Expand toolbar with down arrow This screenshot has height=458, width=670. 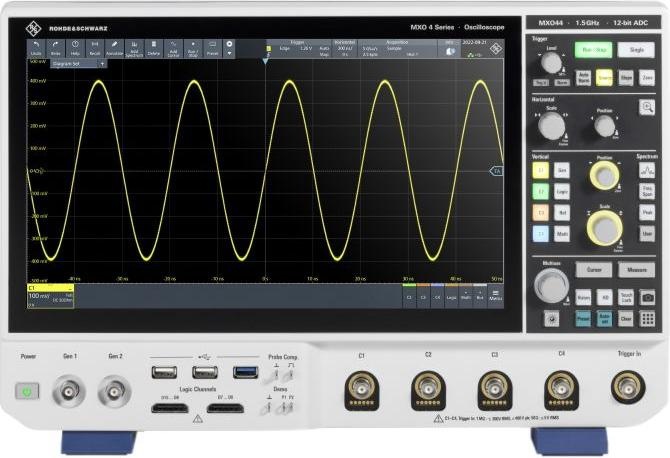[229, 53]
